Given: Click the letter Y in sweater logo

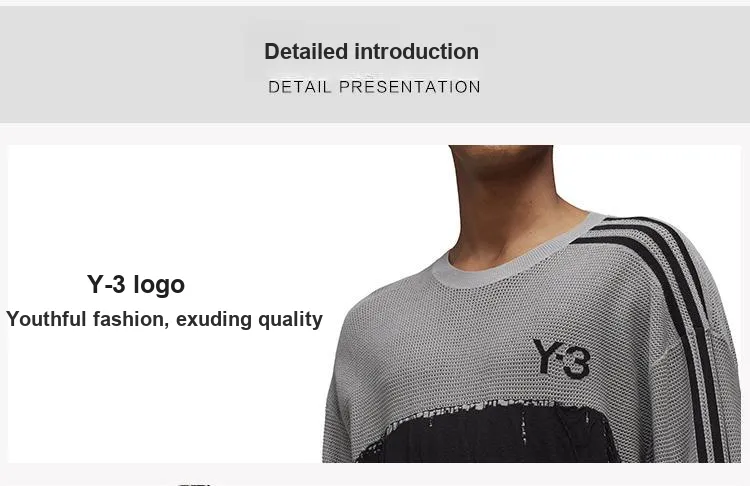Looking at the screenshot, I should 544,355.
